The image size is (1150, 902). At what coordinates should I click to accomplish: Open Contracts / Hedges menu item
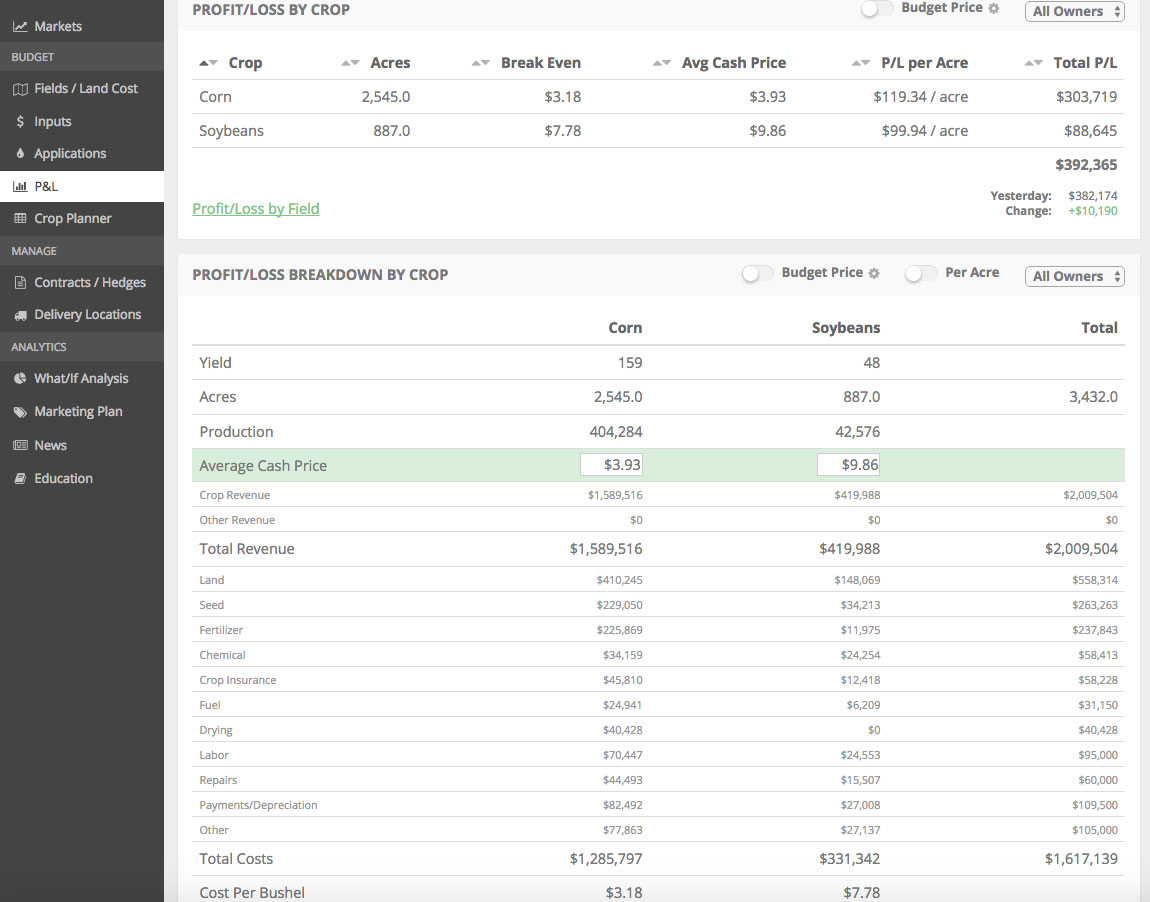tap(89, 283)
